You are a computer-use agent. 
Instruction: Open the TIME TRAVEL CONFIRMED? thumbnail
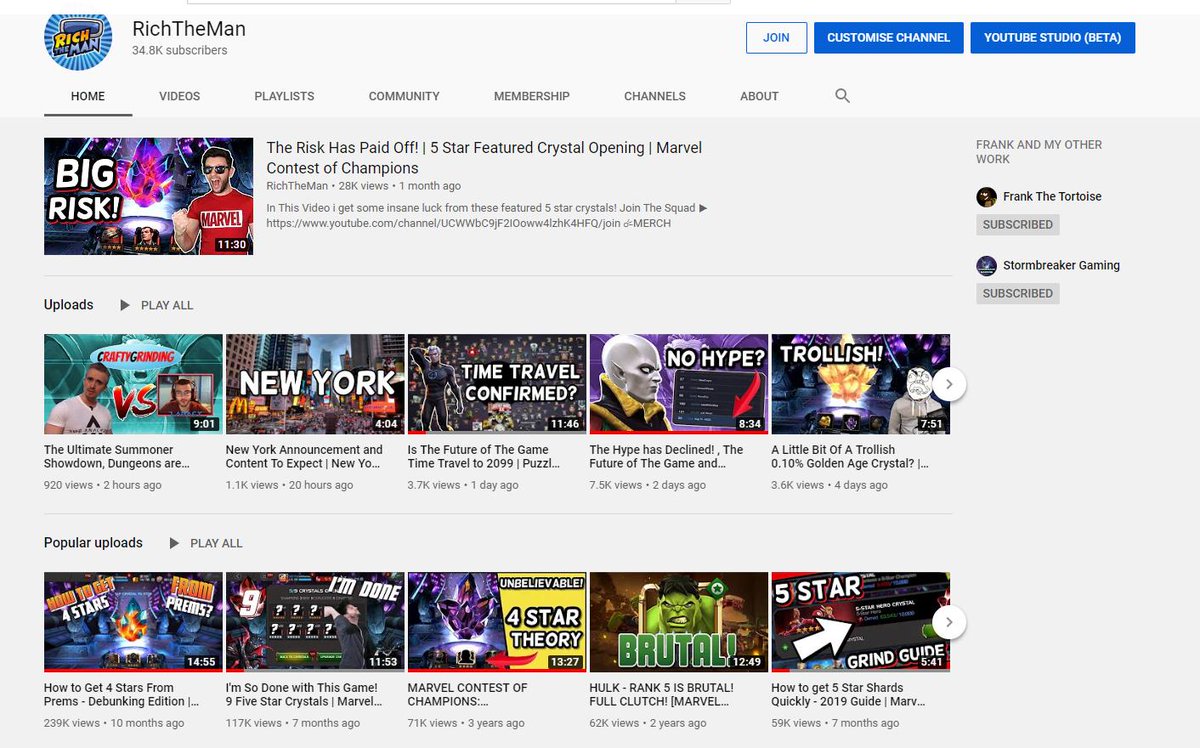[x=497, y=384]
